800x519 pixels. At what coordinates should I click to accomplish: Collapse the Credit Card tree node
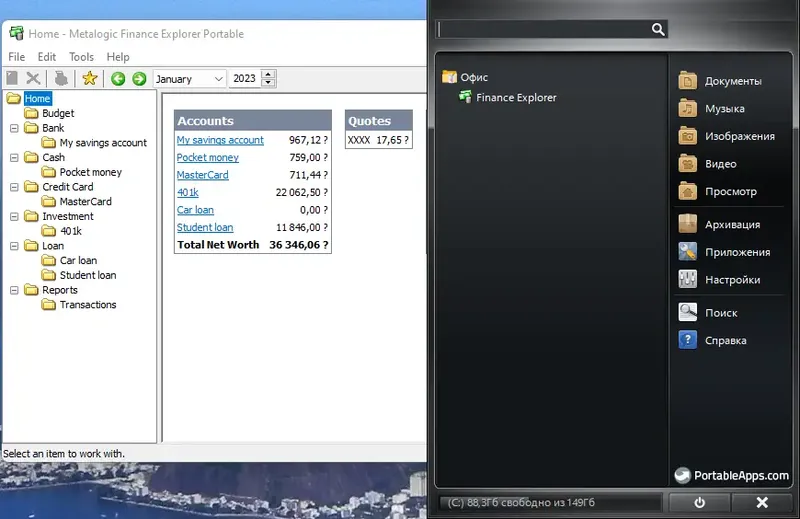(x=14, y=187)
